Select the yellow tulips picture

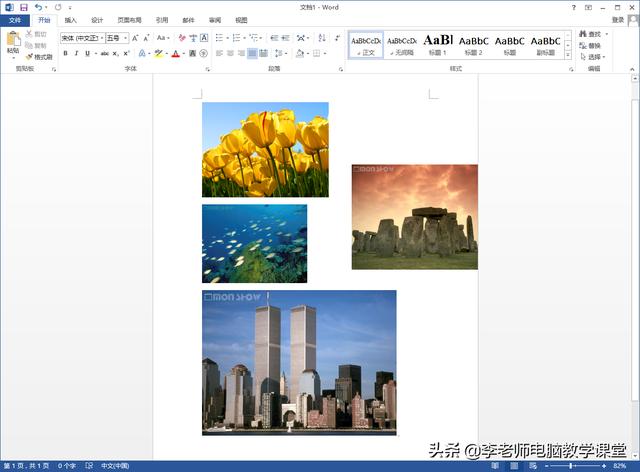[x=265, y=149]
